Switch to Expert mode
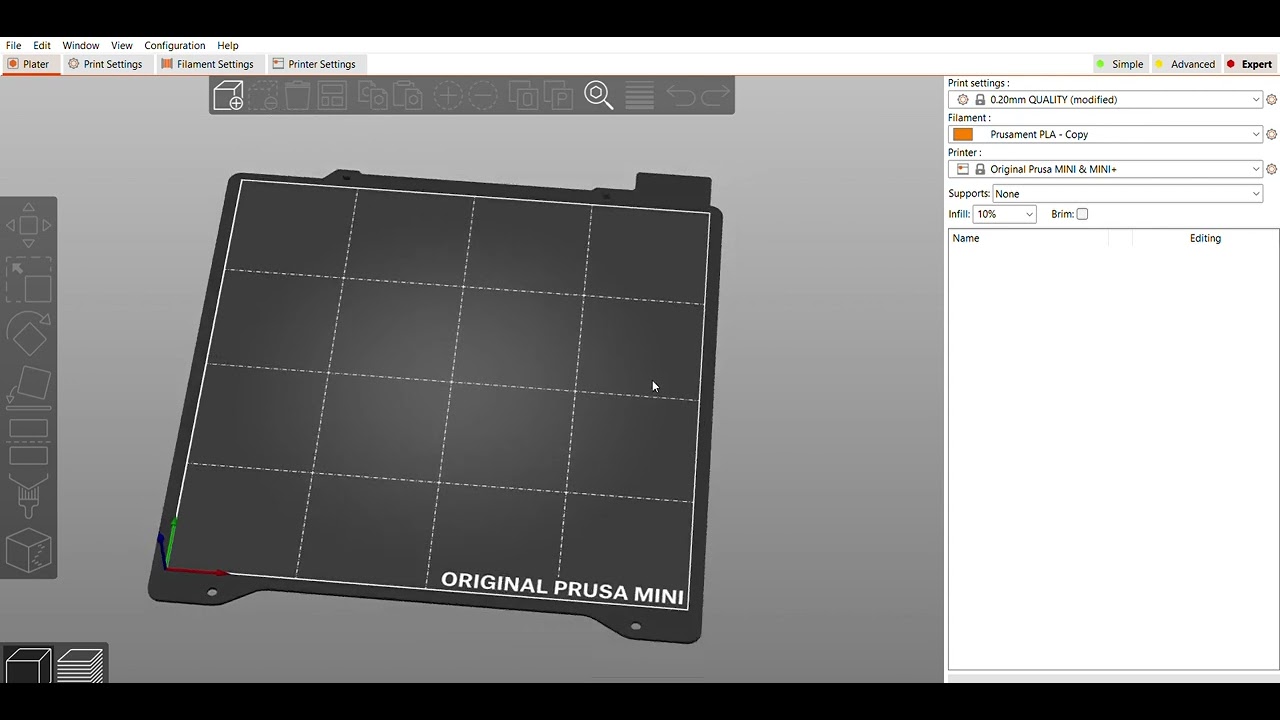This screenshot has height=720, width=1280. [1249, 64]
